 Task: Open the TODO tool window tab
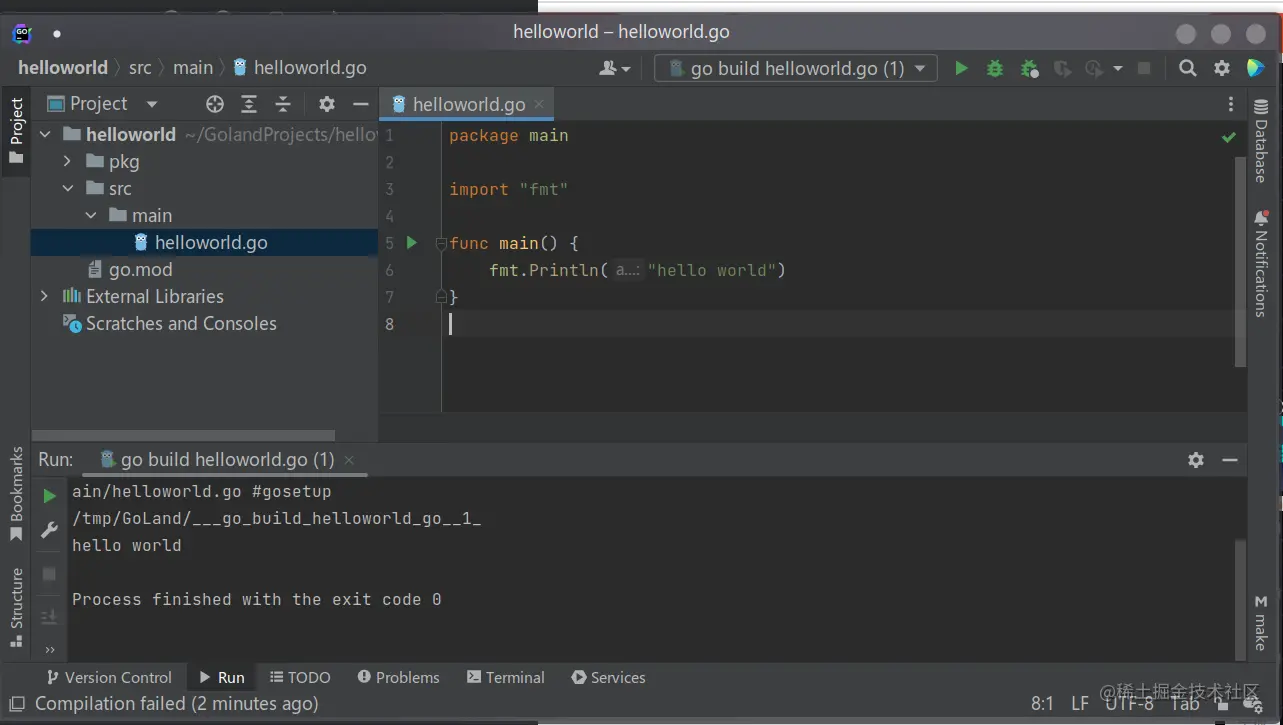coord(300,677)
